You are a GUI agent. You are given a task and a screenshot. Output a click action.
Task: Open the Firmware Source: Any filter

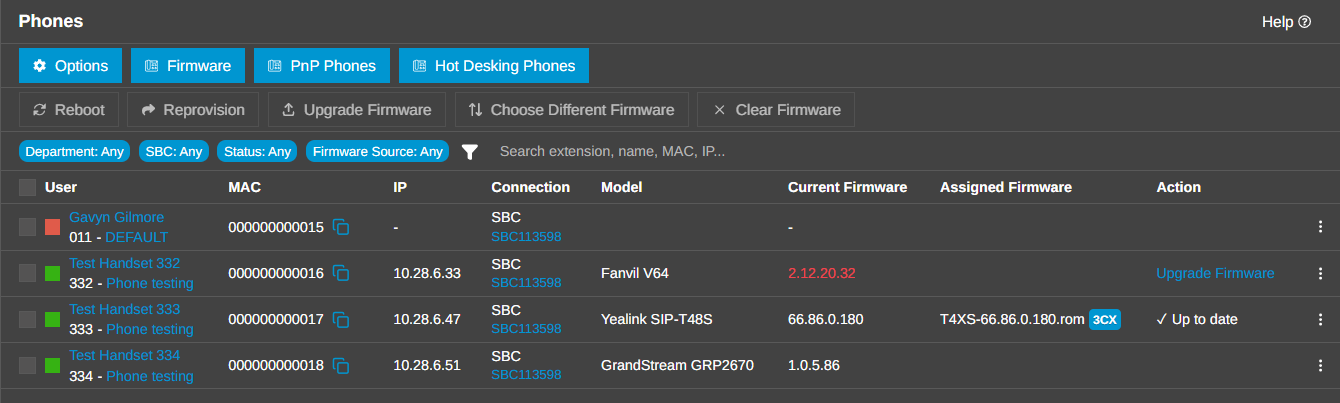pyautogui.click(x=377, y=151)
